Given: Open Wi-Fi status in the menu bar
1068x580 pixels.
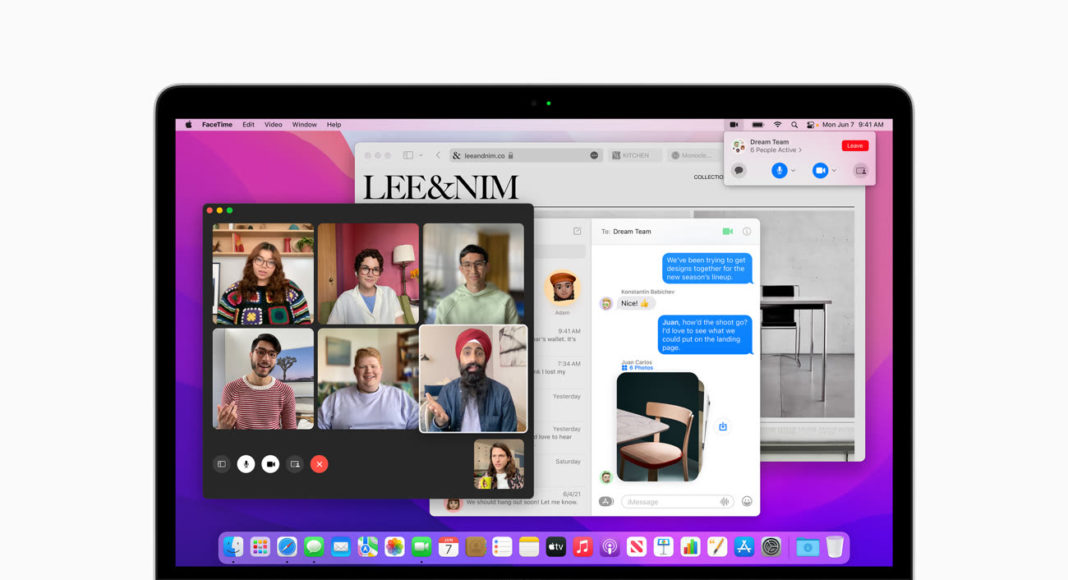Looking at the screenshot, I should click(777, 125).
